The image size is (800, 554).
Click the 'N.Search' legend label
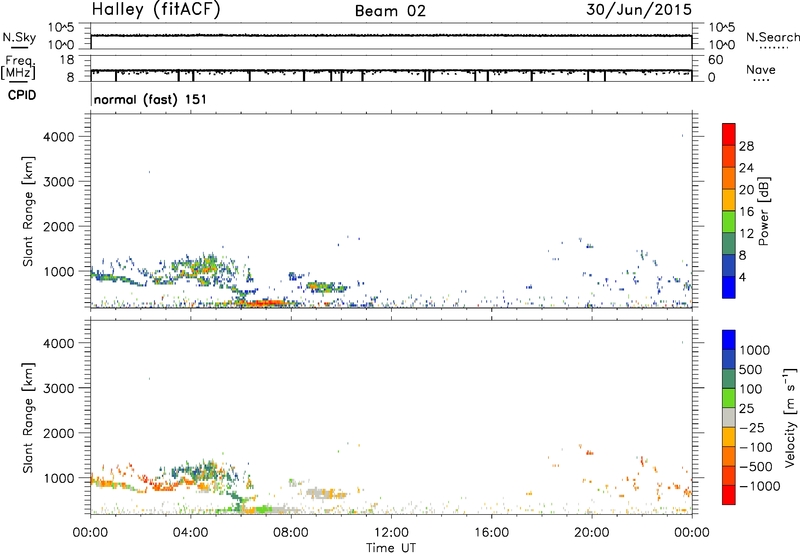click(773, 37)
